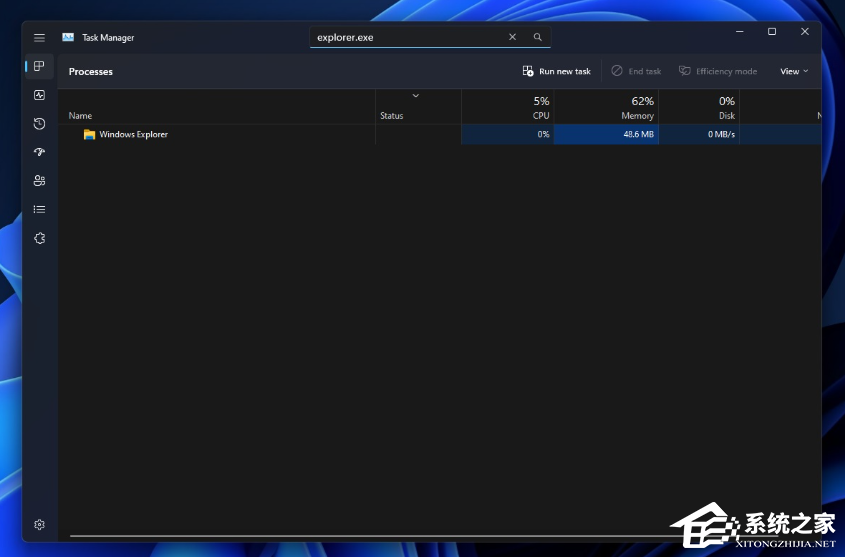845x557 pixels.
Task: Close the Task Manager window
Action: click(x=805, y=32)
